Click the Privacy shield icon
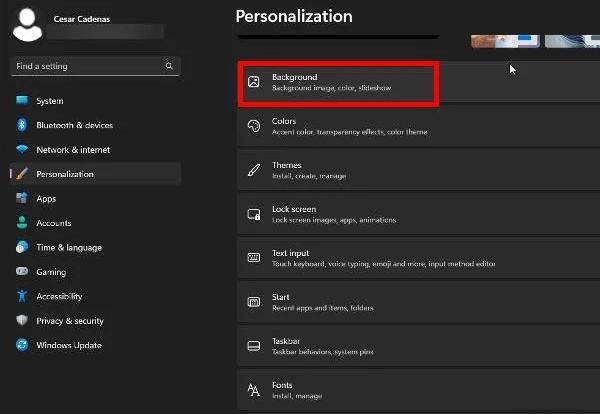Image resolution: width=600 pixels, height=414 pixels. (22, 320)
